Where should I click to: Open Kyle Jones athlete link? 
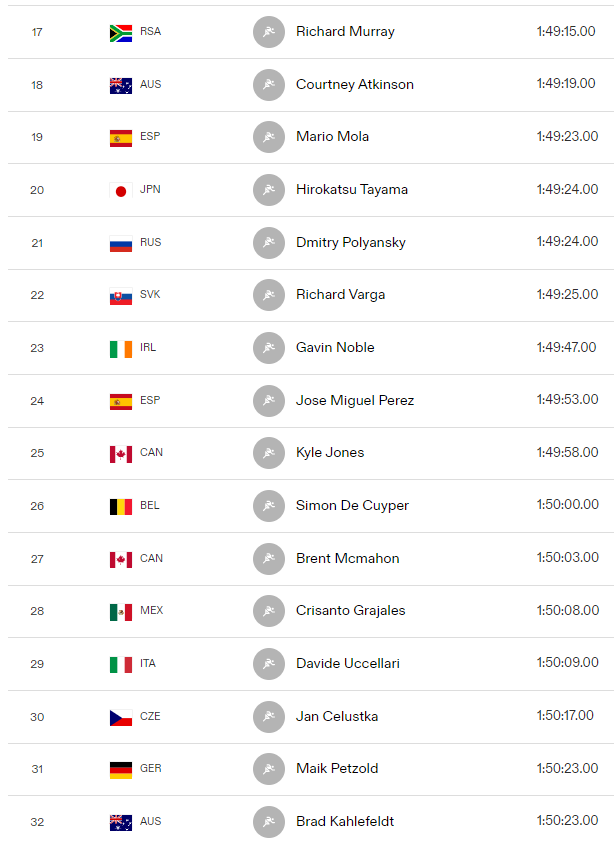(x=330, y=453)
